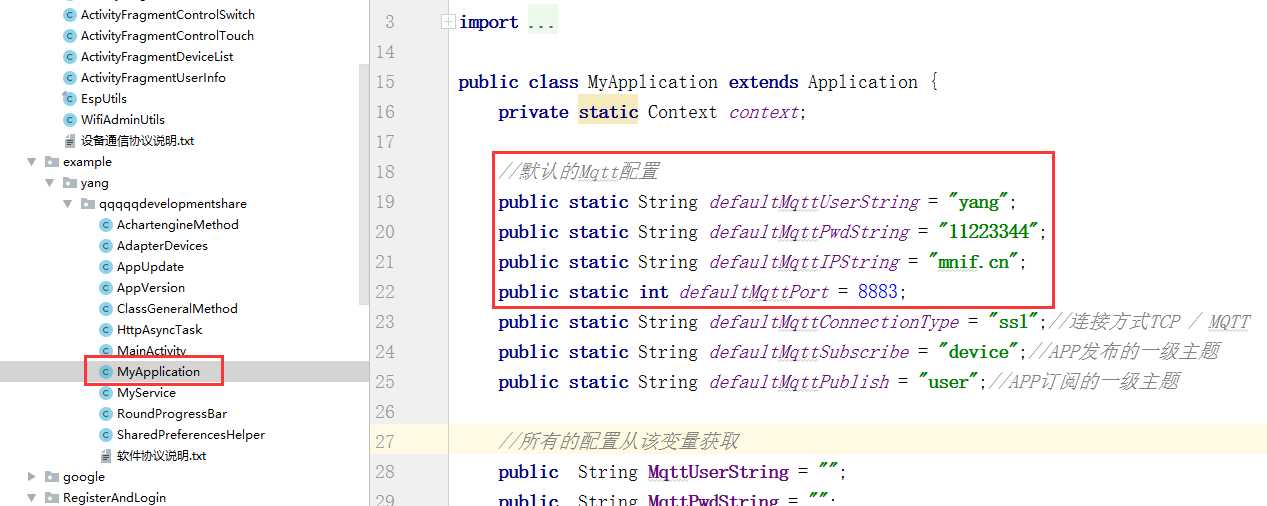1267x506 pixels.
Task: Collapse the yang package arrow
Action: [51, 183]
